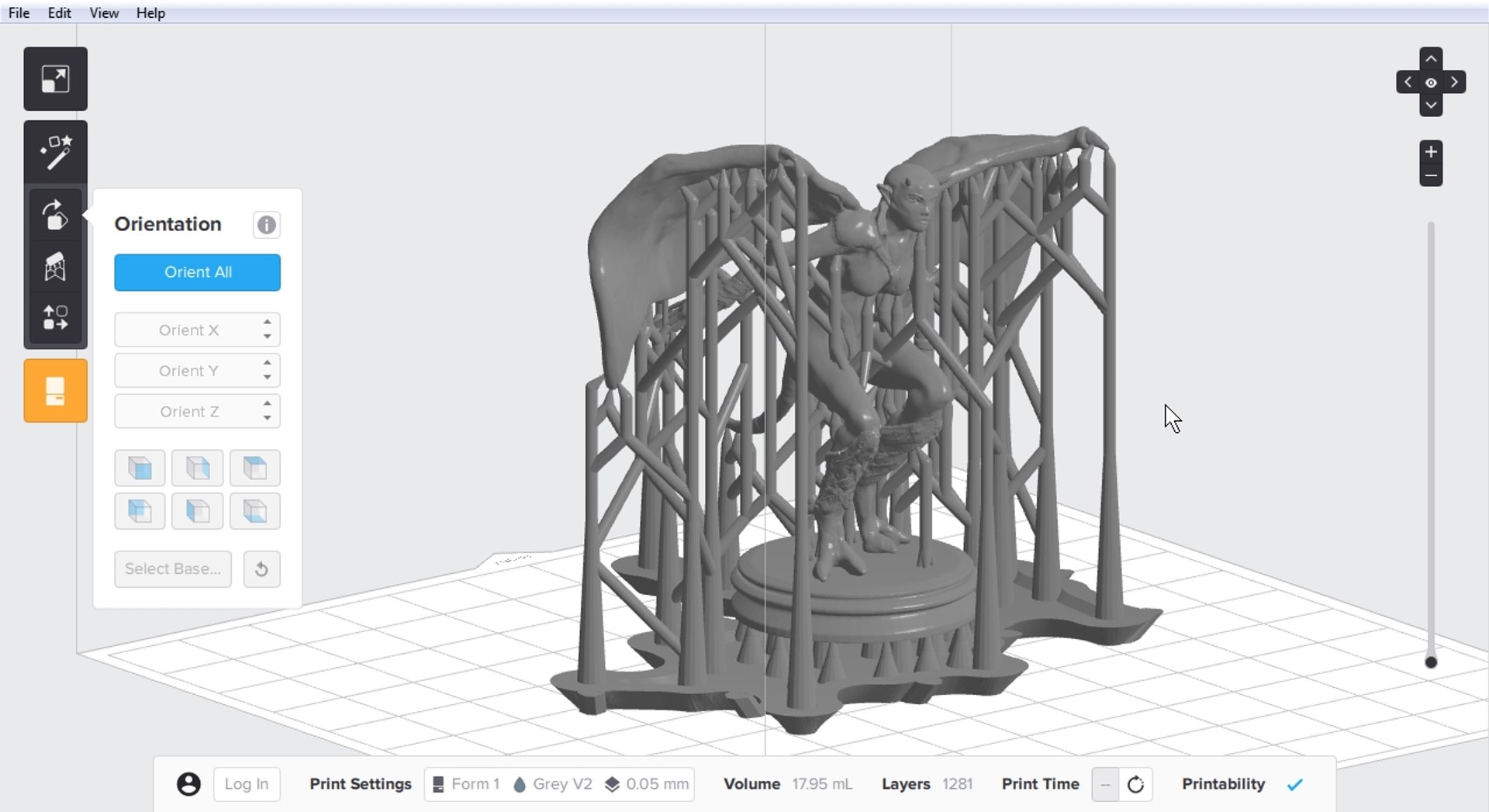
Task: Click the Printability checkmark icon
Action: (1294, 785)
